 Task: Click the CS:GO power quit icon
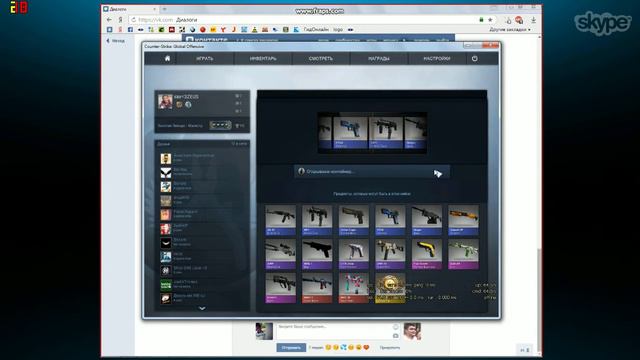[x=475, y=58]
